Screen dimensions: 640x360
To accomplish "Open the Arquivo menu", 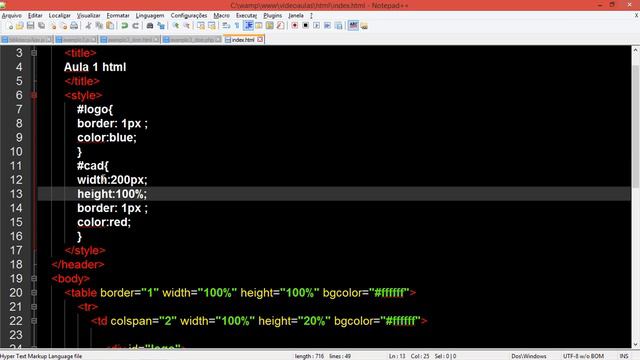I will 12,16.
